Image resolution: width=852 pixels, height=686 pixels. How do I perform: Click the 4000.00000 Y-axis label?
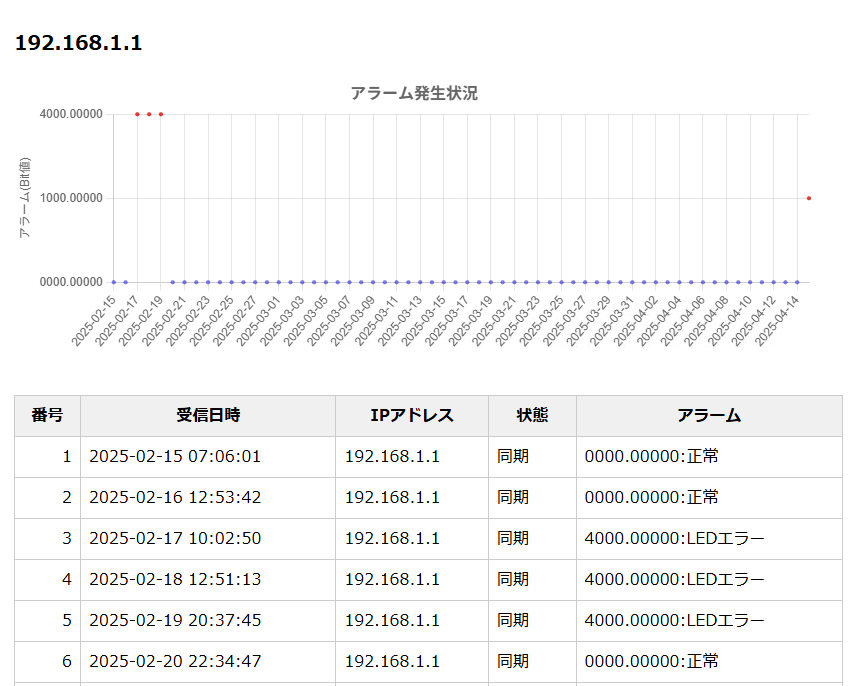(x=71, y=114)
